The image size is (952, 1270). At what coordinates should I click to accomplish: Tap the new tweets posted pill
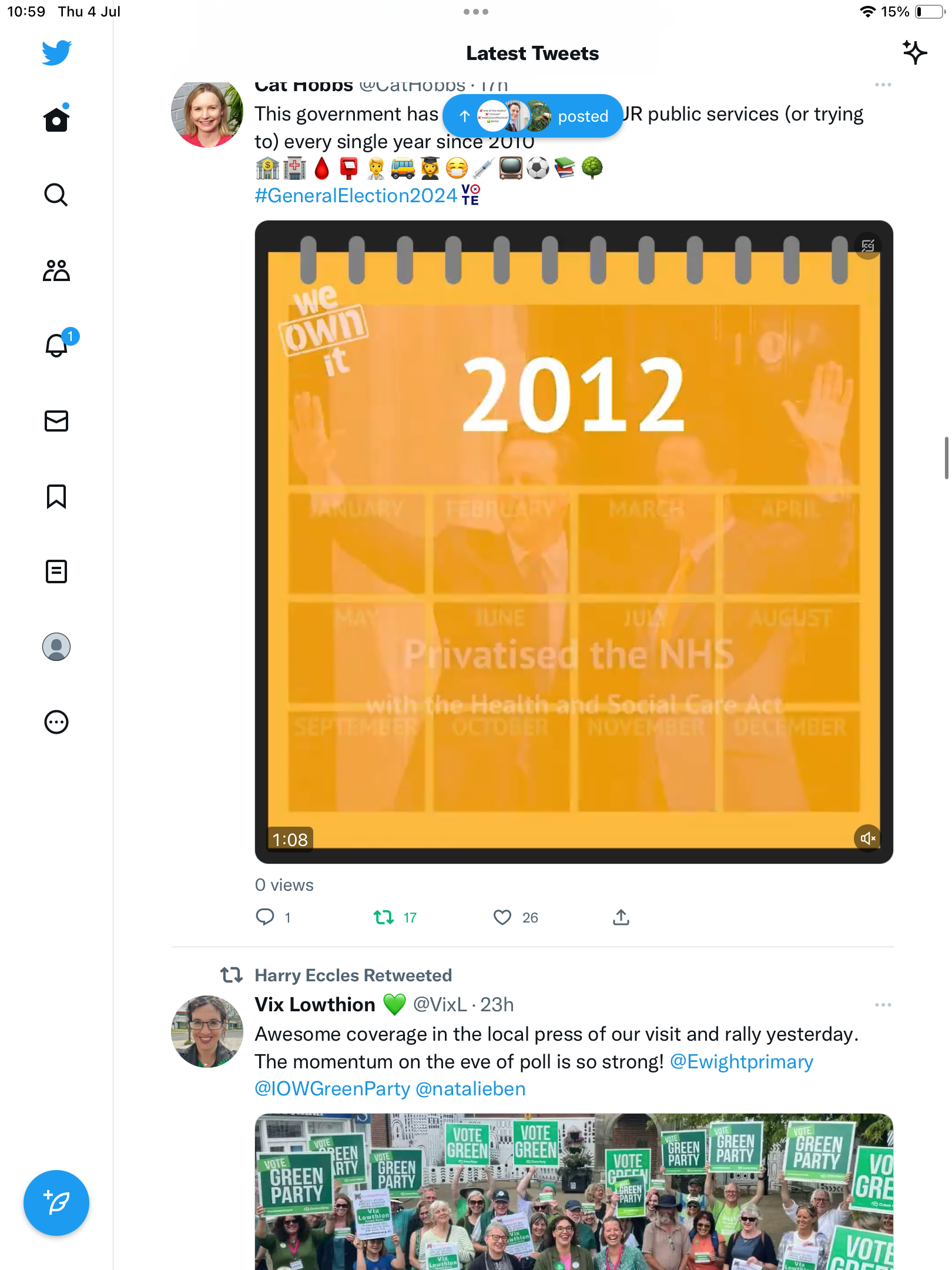tap(533, 116)
